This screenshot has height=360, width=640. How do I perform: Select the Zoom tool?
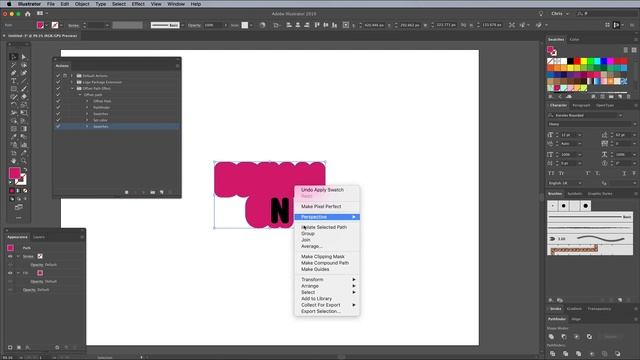[x=24, y=161]
